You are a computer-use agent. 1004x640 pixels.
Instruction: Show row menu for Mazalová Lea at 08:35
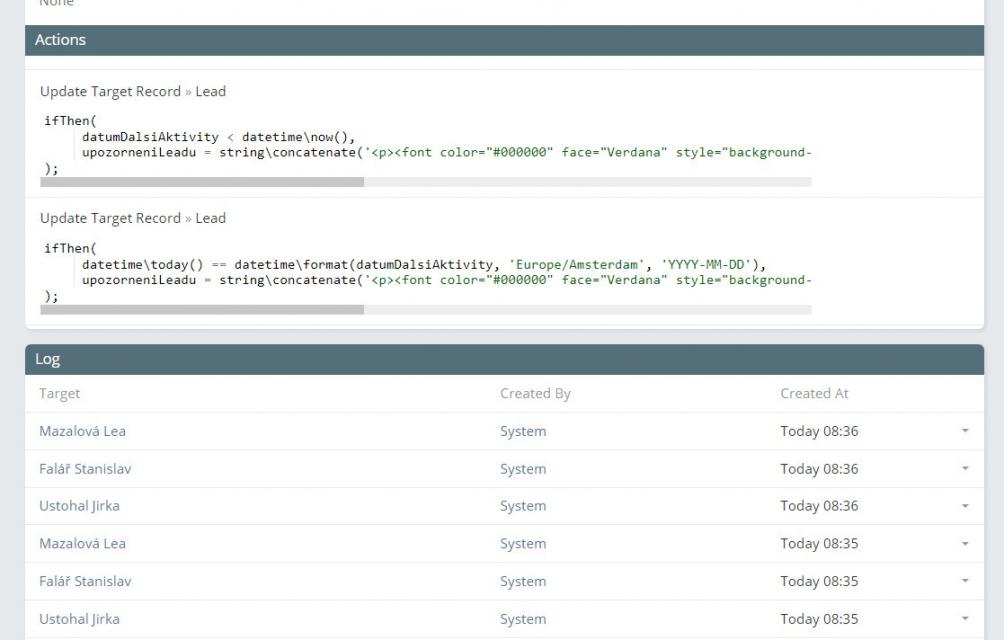pos(965,544)
